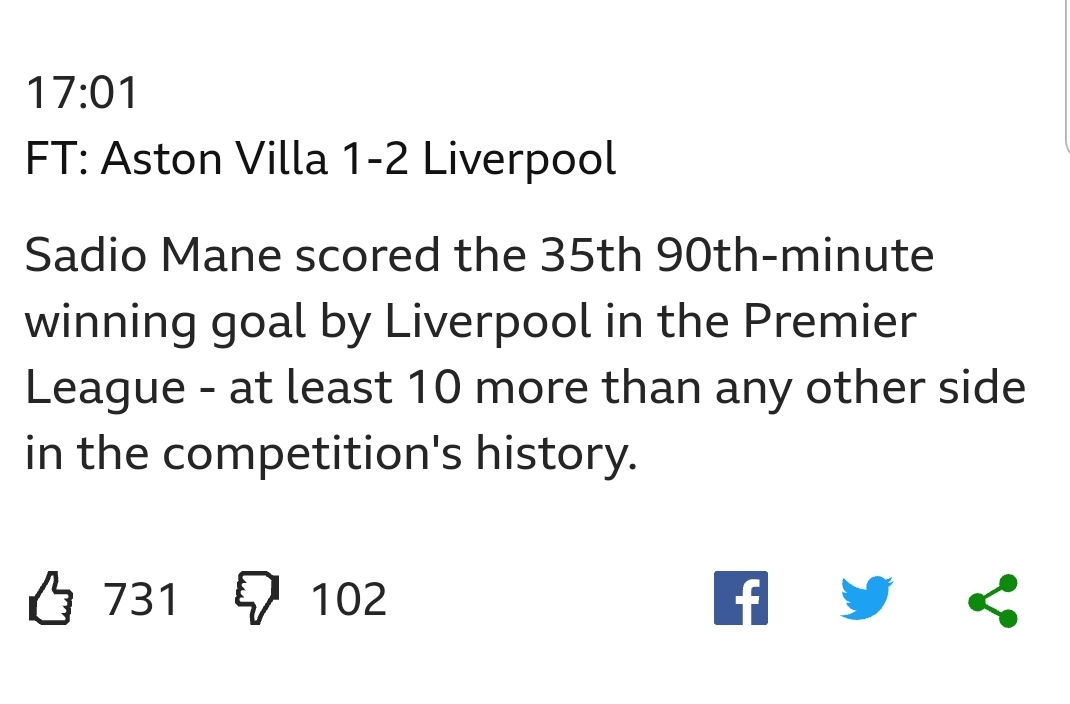
Task: Click the 1-2 score in headline
Action: pos(375,159)
